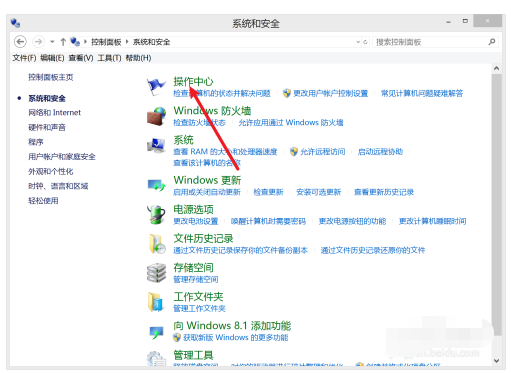Click the Work Folders icon

click(156, 302)
